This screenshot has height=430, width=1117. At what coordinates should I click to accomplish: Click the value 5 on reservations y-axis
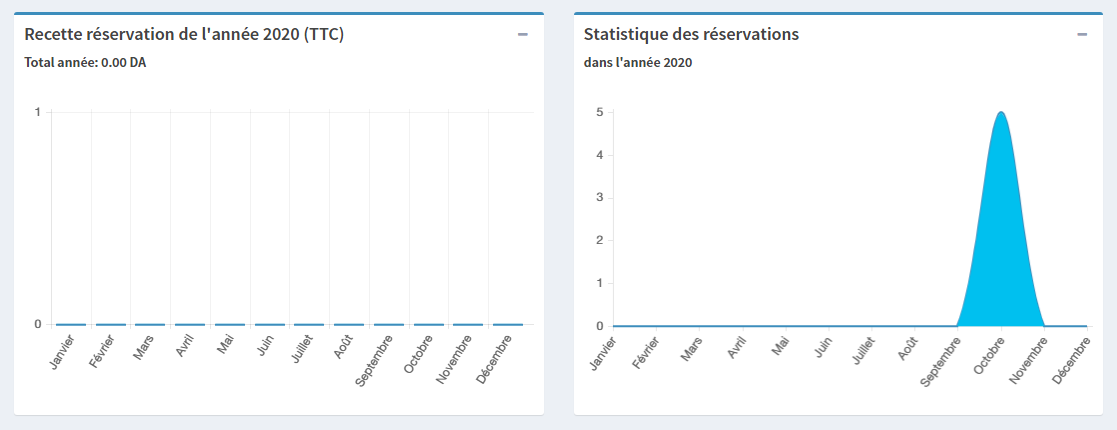[598, 112]
